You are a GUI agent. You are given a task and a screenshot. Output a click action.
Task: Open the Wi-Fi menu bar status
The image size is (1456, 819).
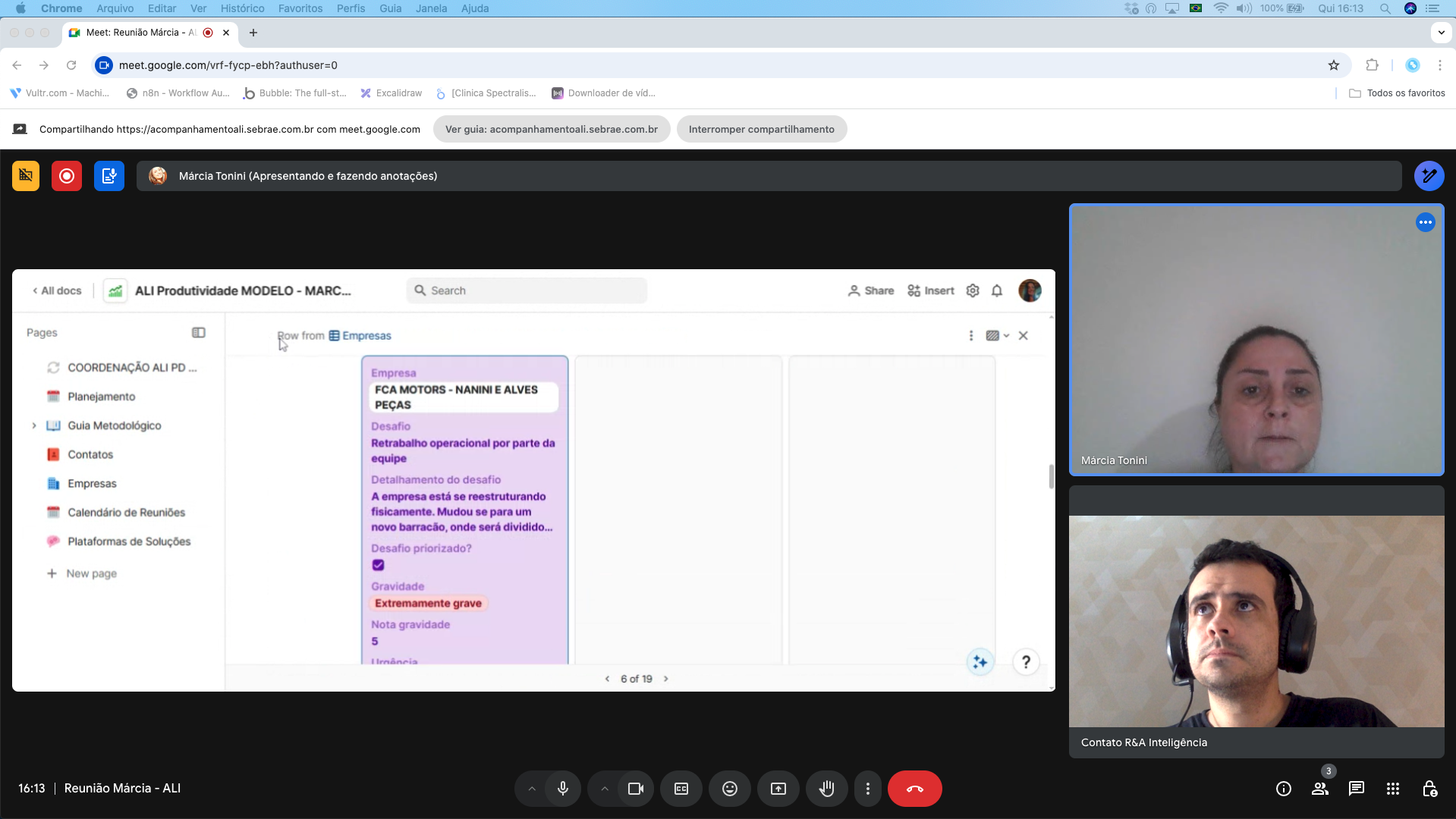pos(1221,8)
